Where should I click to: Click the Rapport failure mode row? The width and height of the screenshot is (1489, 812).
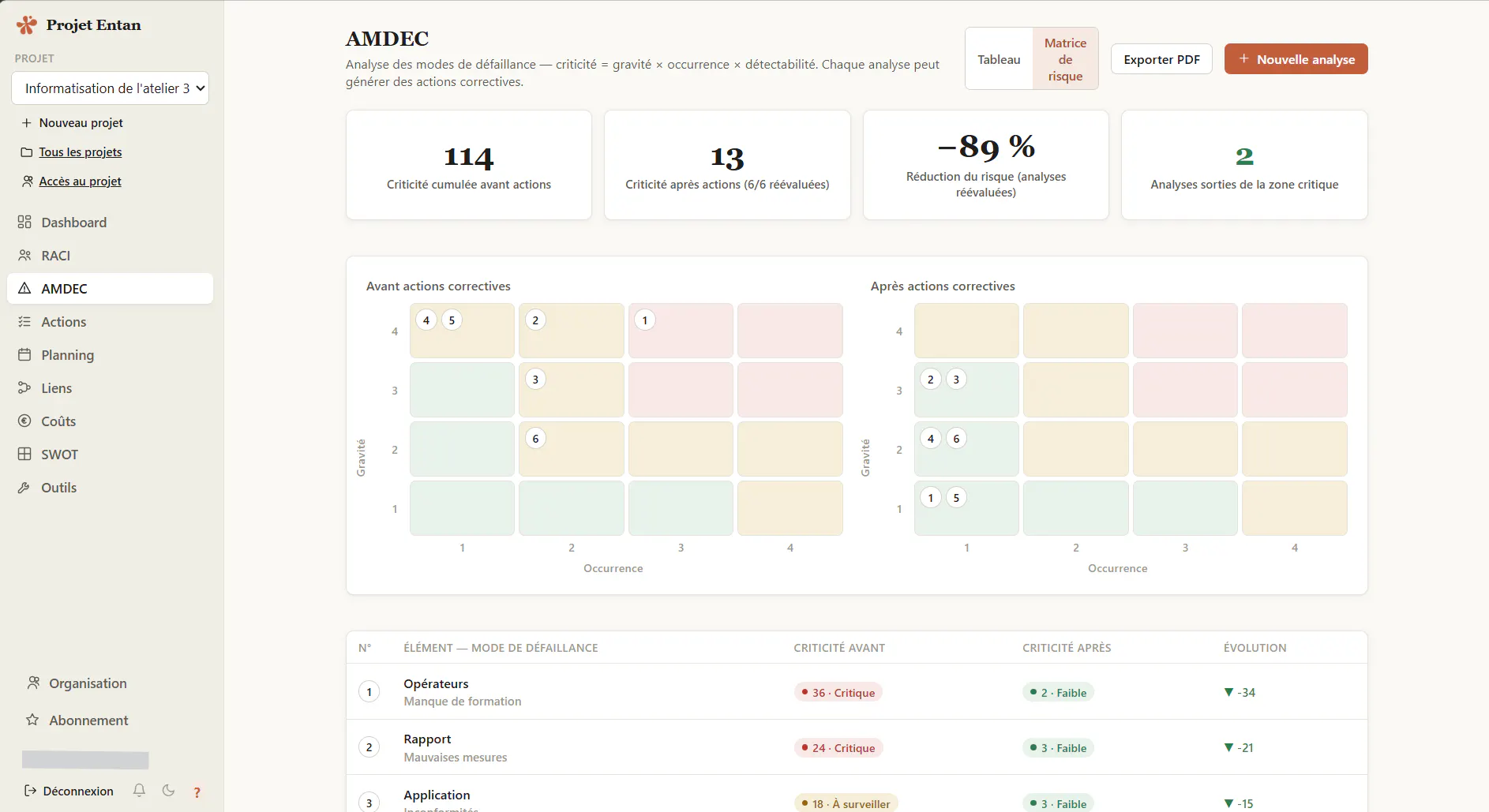point(857,747)
